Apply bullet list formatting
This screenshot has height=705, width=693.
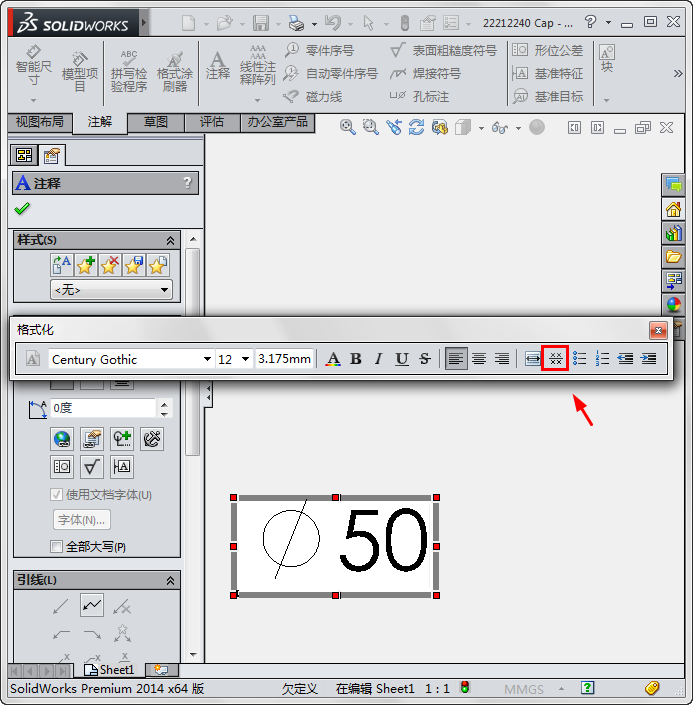pos(579,359)
